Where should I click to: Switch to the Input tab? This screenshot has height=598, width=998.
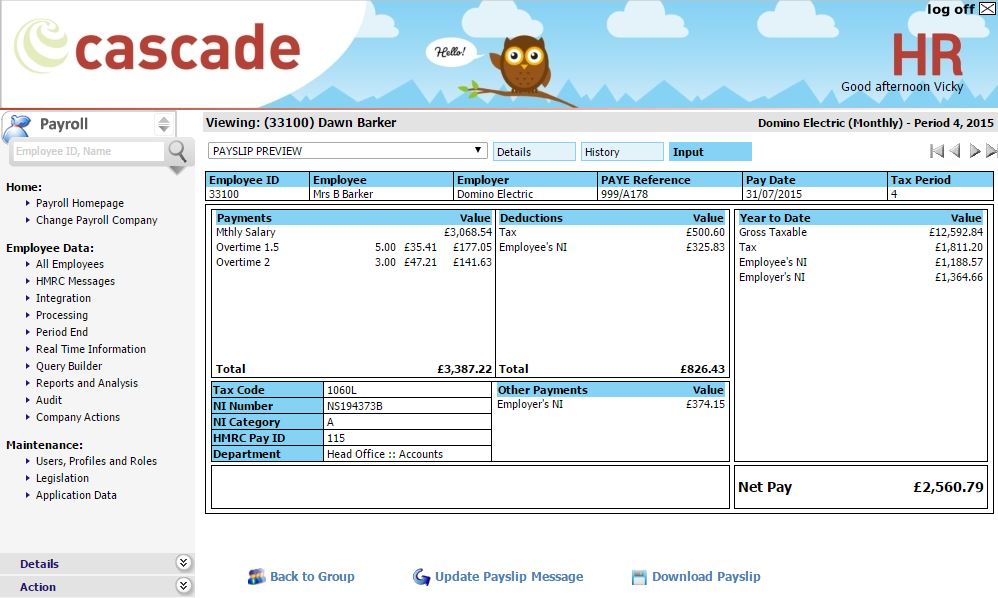coord(710,151)
